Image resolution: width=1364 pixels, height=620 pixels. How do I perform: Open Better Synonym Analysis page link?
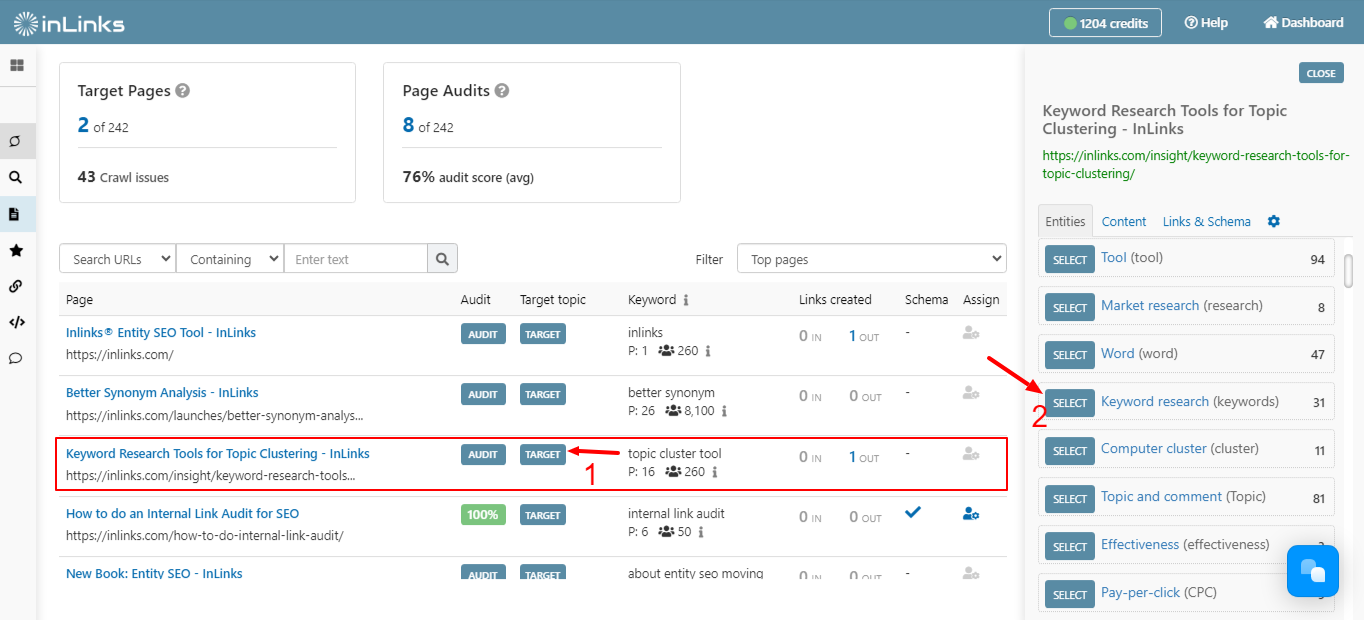[x=162, y=392]
